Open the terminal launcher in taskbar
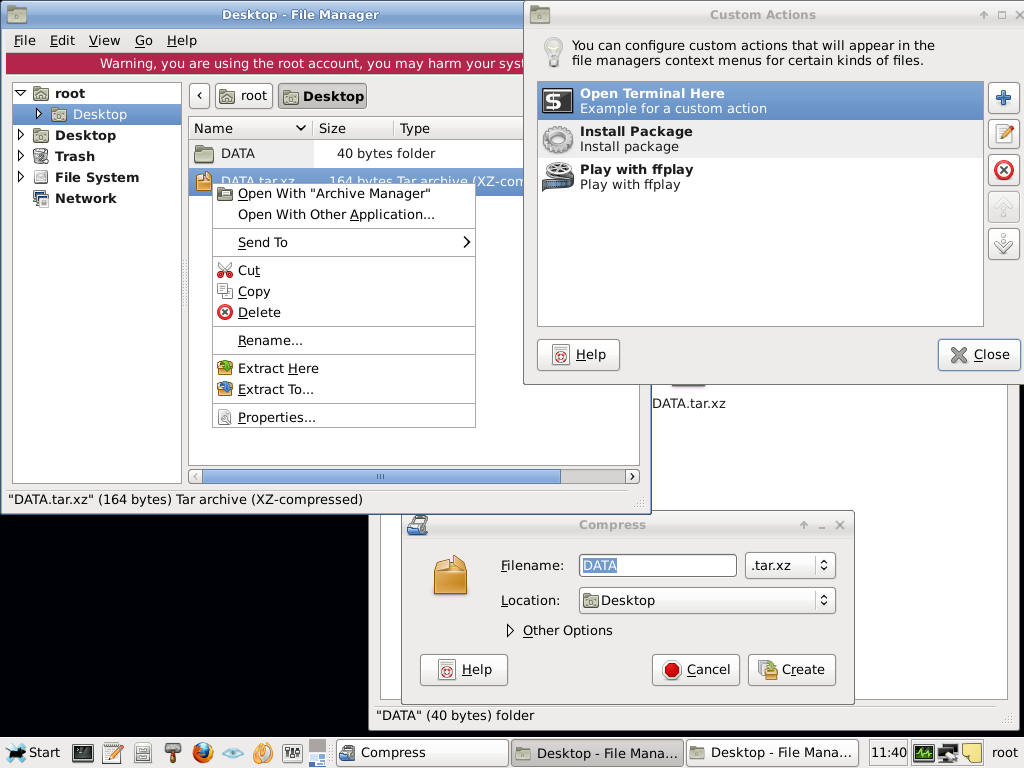Image resolution: width=1024 pixels, height=768 pixels. [83, 752]
